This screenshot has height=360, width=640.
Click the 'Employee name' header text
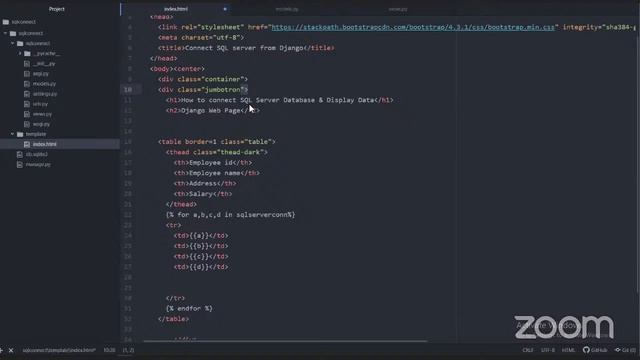pyautogui.click(x=215, y=173)
